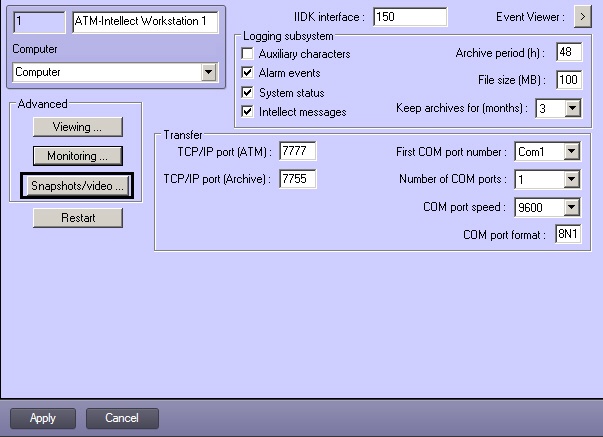Screen dimensions: 603x437
Task: Open the Computer dropdown list
Action: pos(209,72)
